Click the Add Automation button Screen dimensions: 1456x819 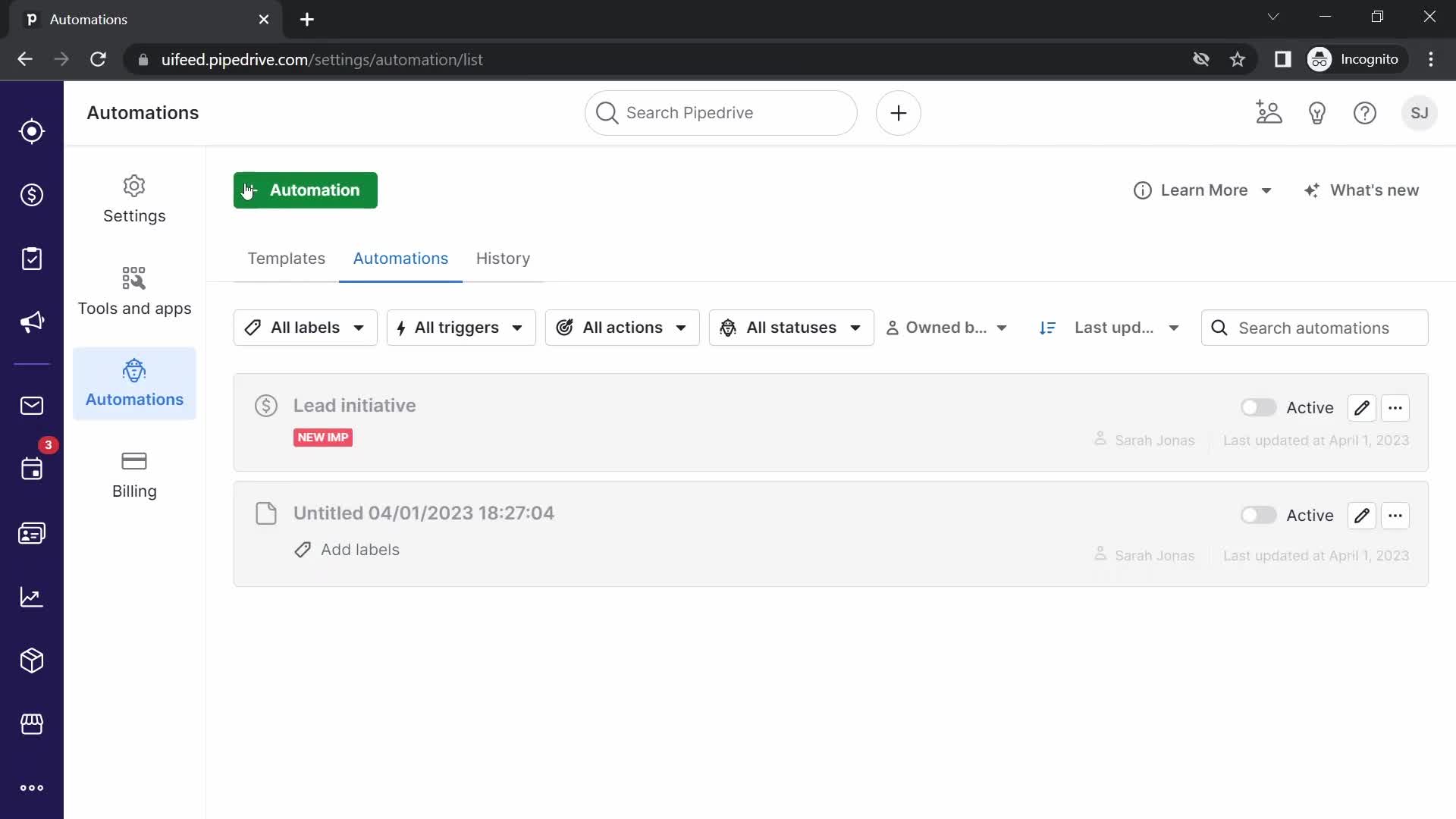pyautogui.click(x=305, y=190)
